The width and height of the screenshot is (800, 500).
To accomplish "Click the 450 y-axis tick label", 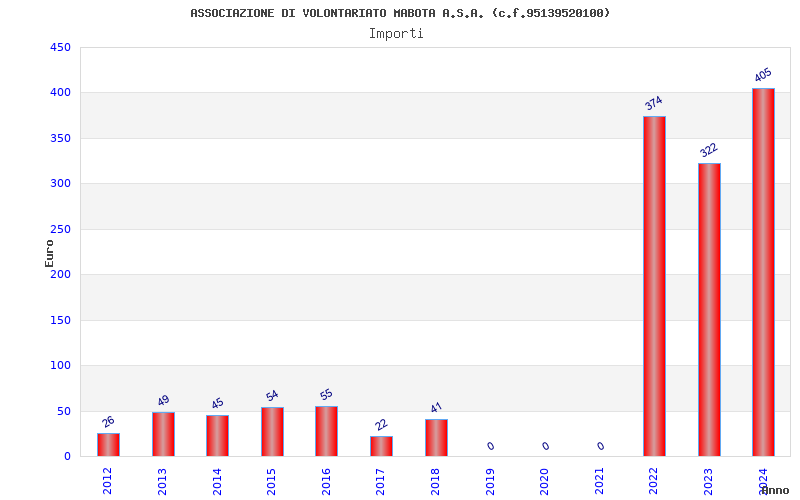I will click(x=60, y=47).
